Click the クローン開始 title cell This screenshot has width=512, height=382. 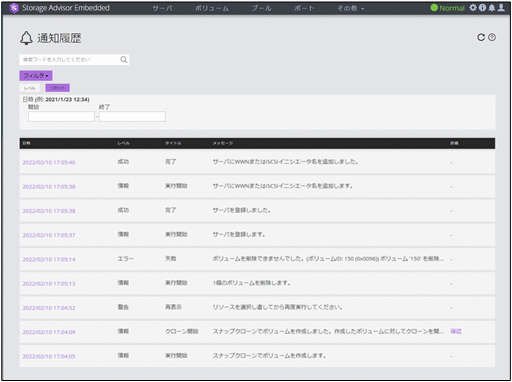tap(182, 331)
